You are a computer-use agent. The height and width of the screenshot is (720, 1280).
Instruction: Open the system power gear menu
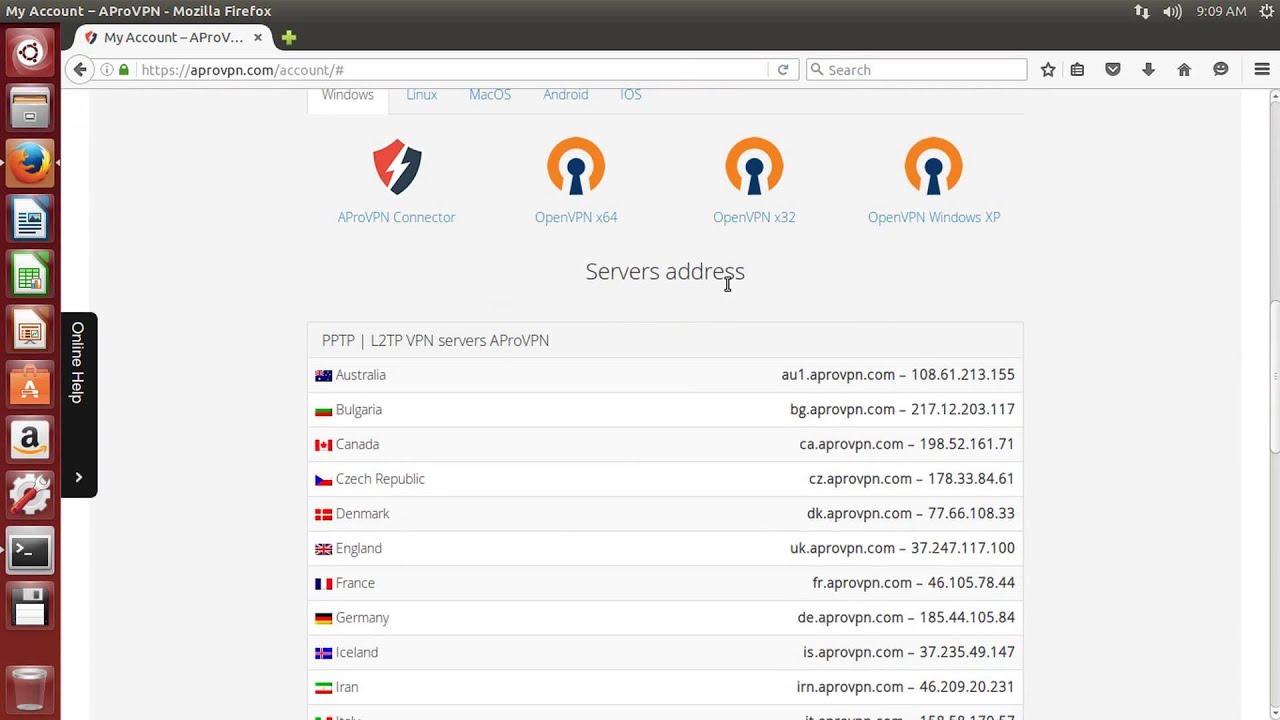click(1266, 12)
